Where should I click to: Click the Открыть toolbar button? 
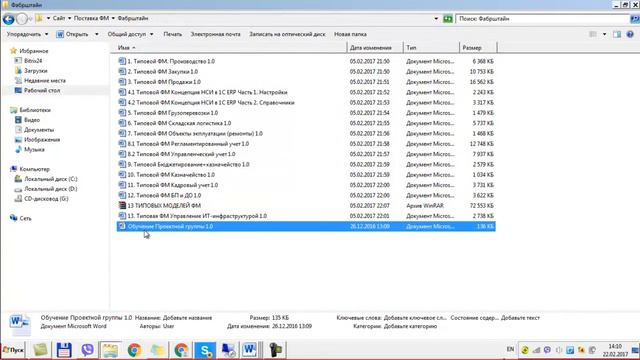pos(73,34)
